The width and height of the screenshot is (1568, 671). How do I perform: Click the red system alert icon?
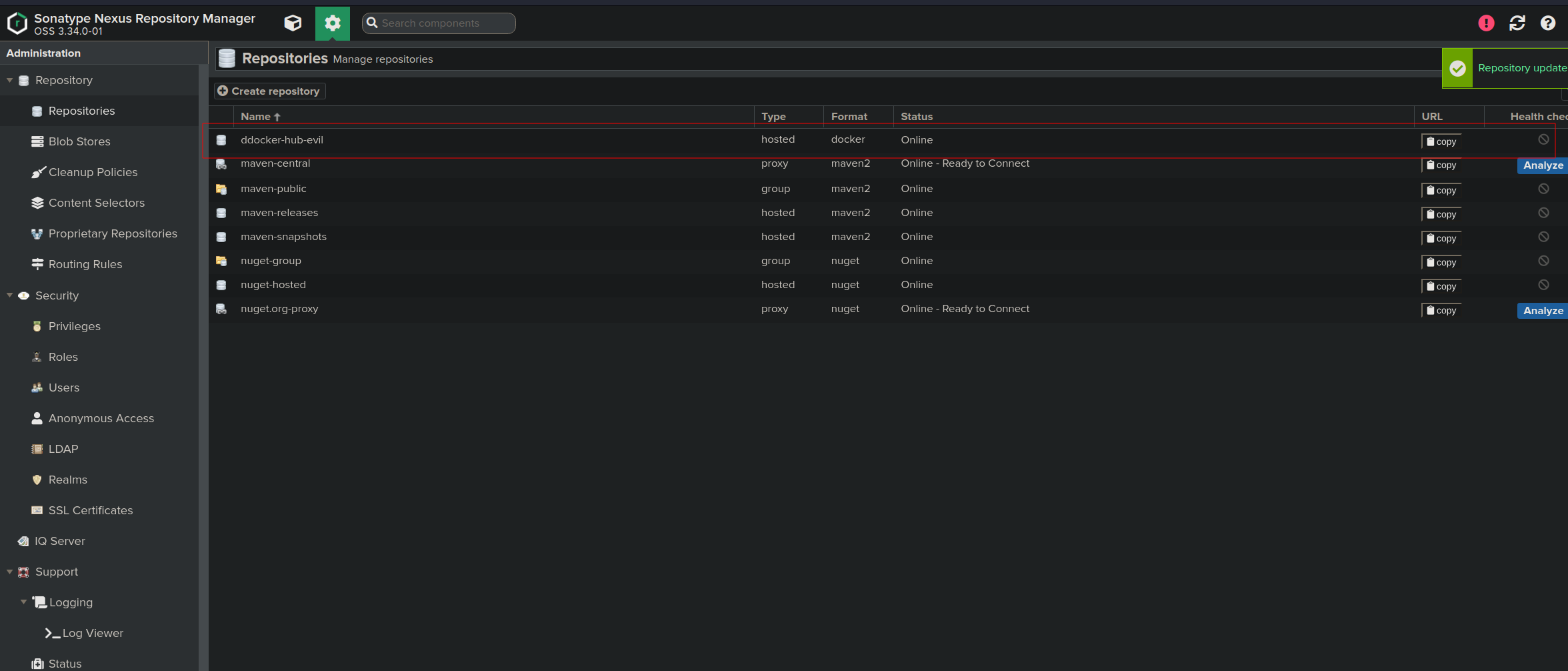pos(1486,23)
